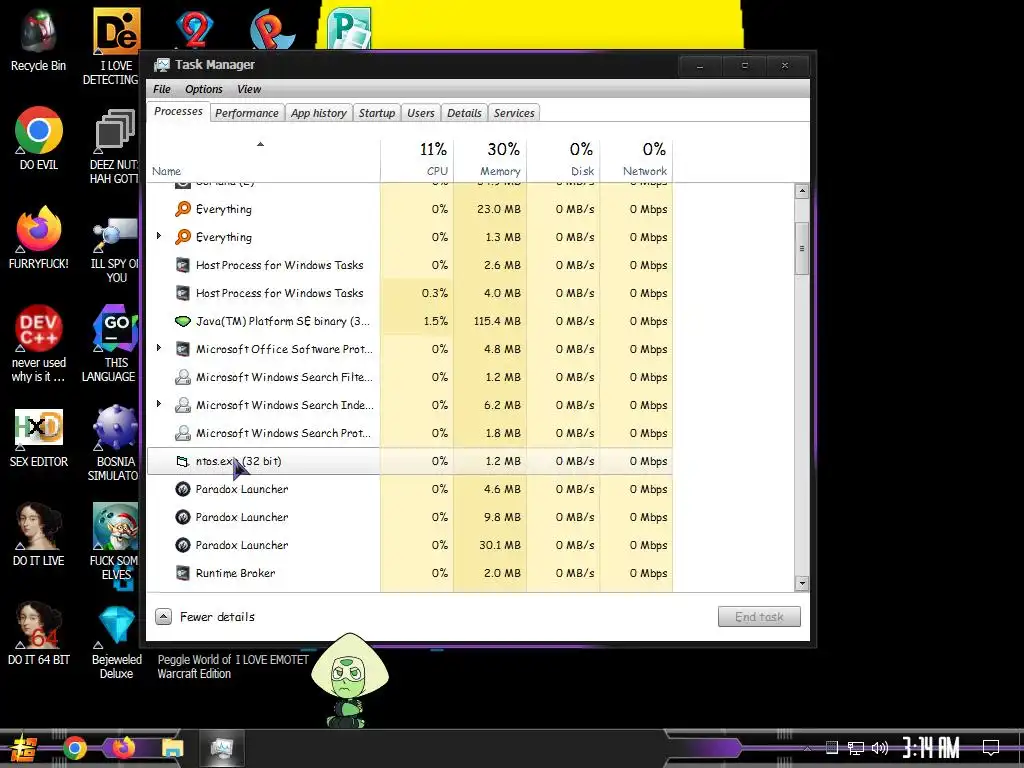The image size is (1024, 768).
Task: Click the Microsoft Windows Search Protocol icon
Action: (183, 433)
